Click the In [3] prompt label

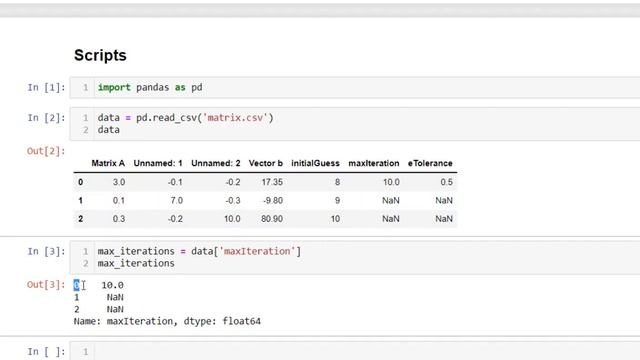(46, 251)
